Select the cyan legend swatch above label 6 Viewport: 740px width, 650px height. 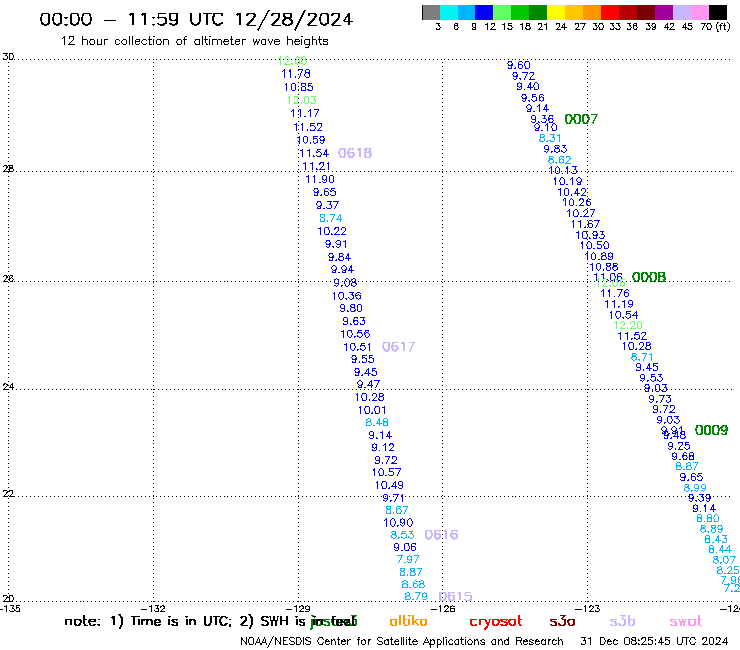[449, 12]
